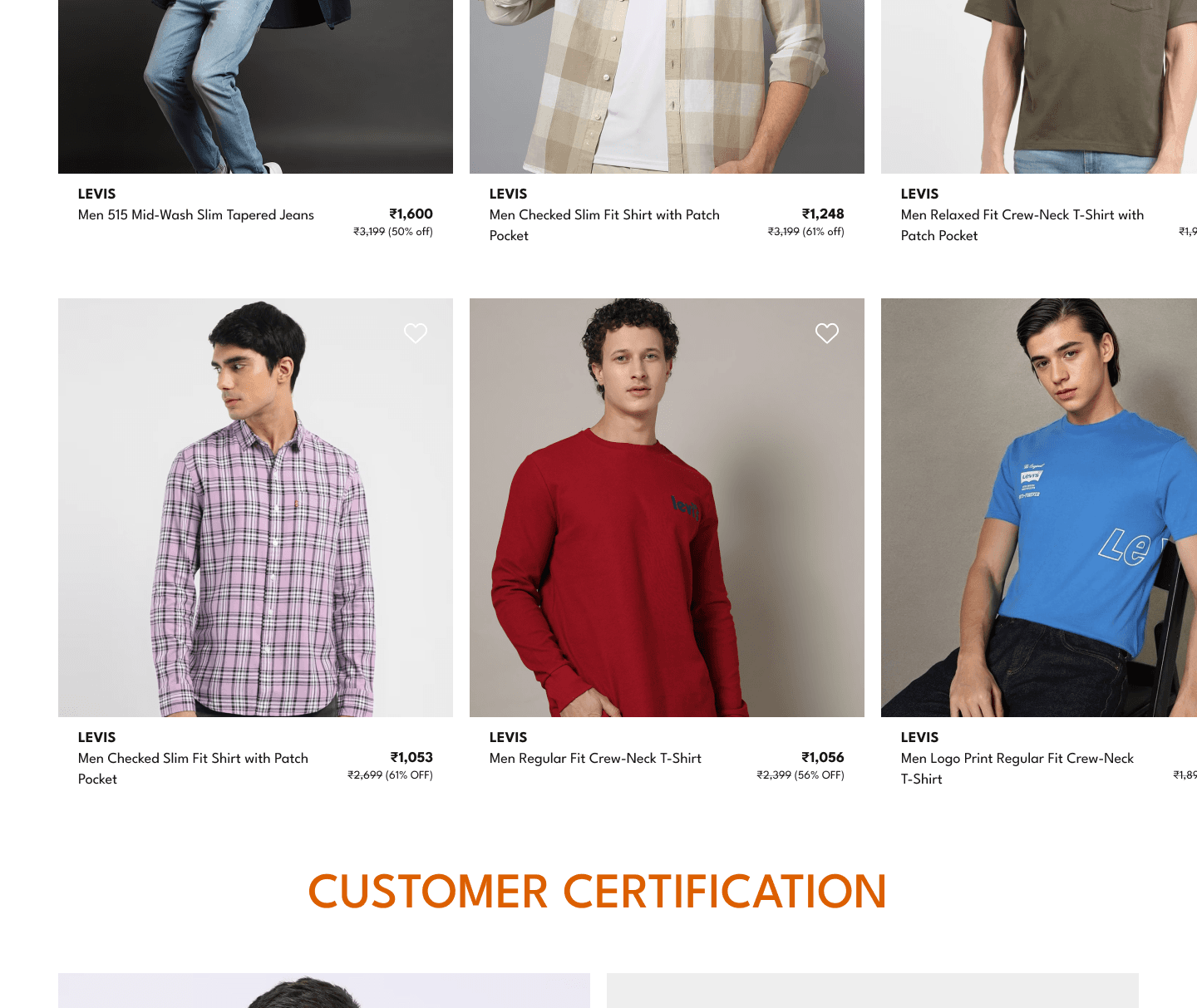Toggle wishlist heart on red crew-neck T-shirt
The height and width of the screenshot is (1008, 1197).
point(827,333)
